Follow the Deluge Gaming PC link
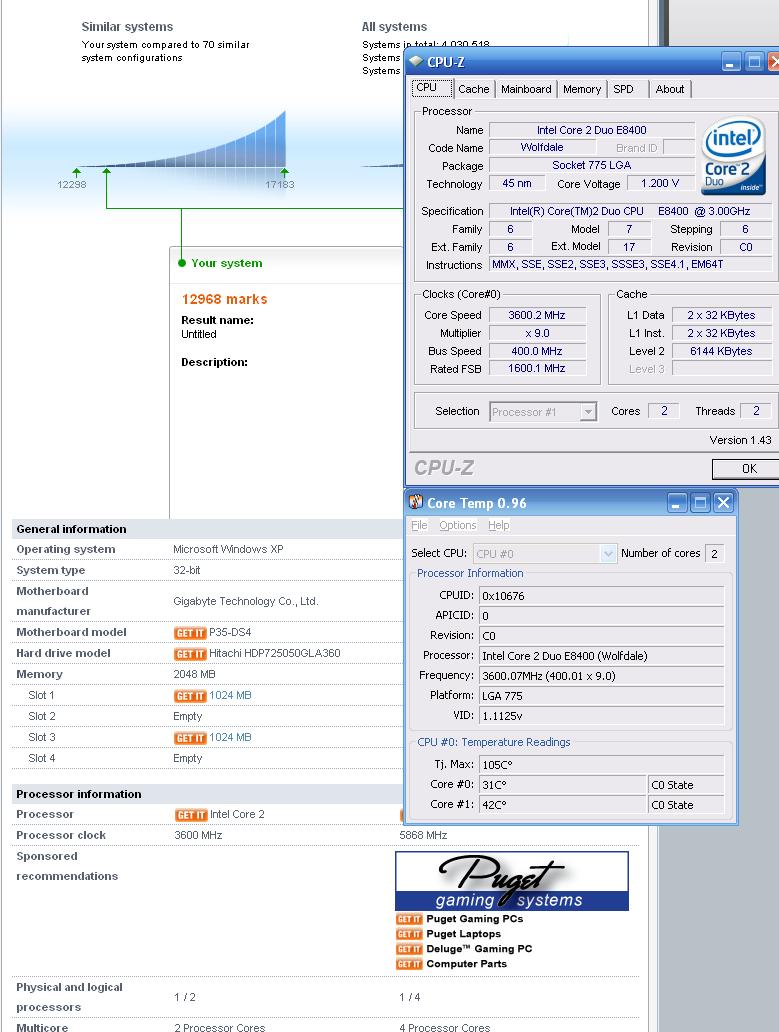779x1032 pixels. point(479,949)
